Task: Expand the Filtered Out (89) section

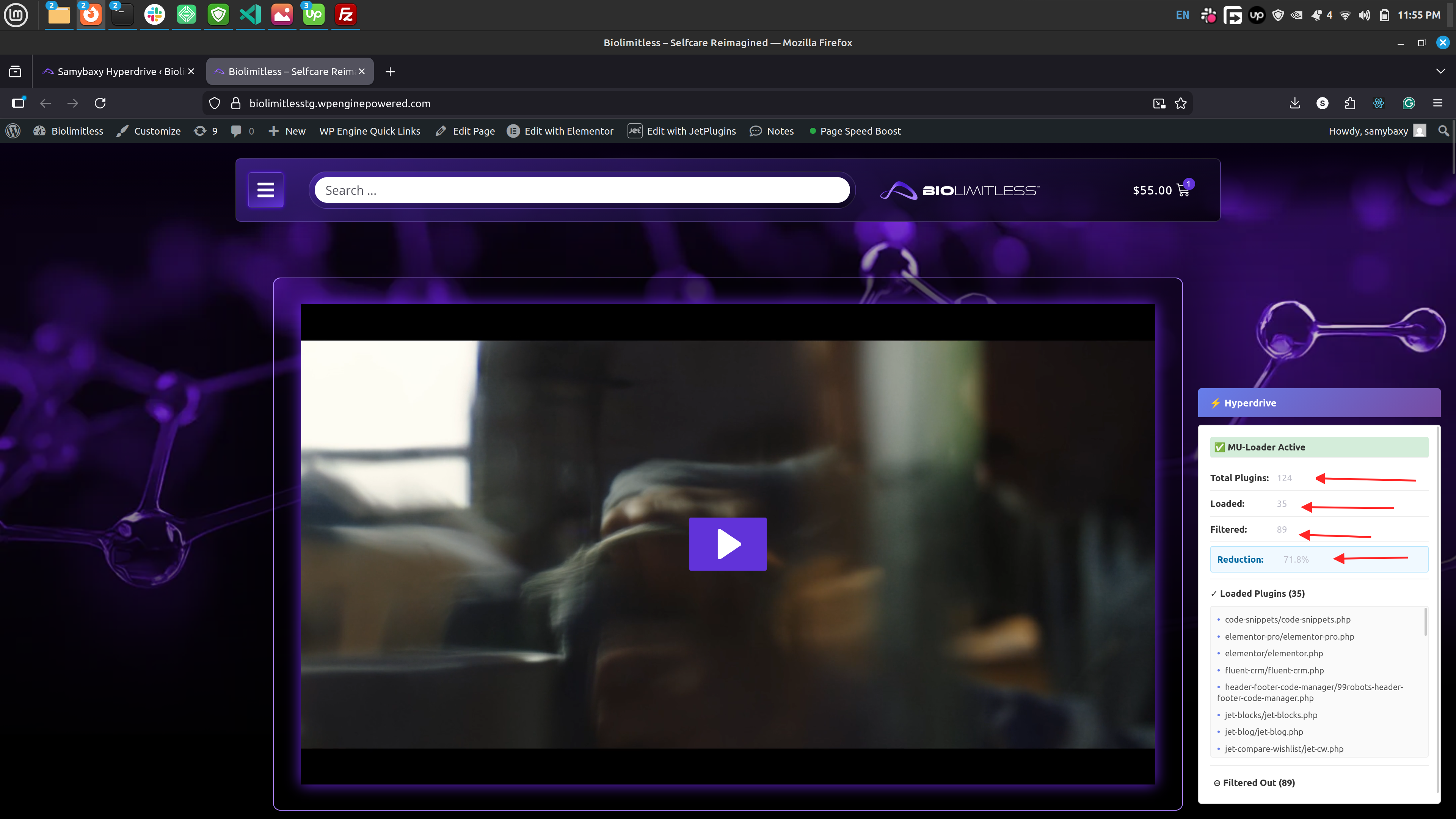Action: tap(1255, 783)
